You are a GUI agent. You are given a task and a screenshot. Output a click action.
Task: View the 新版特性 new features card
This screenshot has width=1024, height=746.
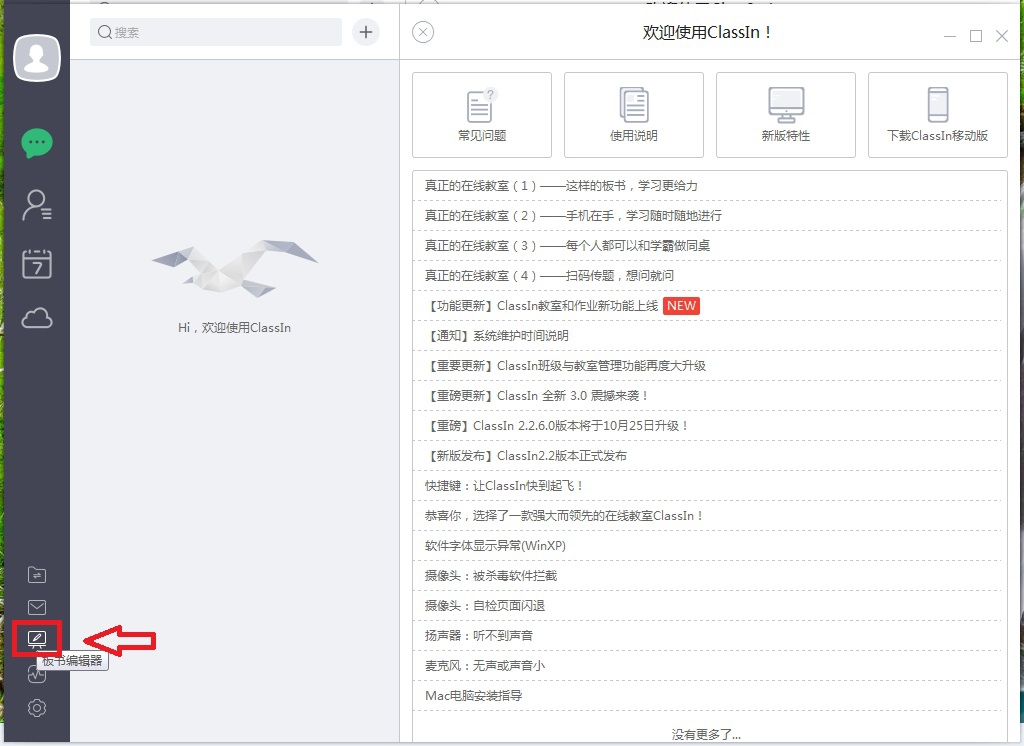(785, 114)
